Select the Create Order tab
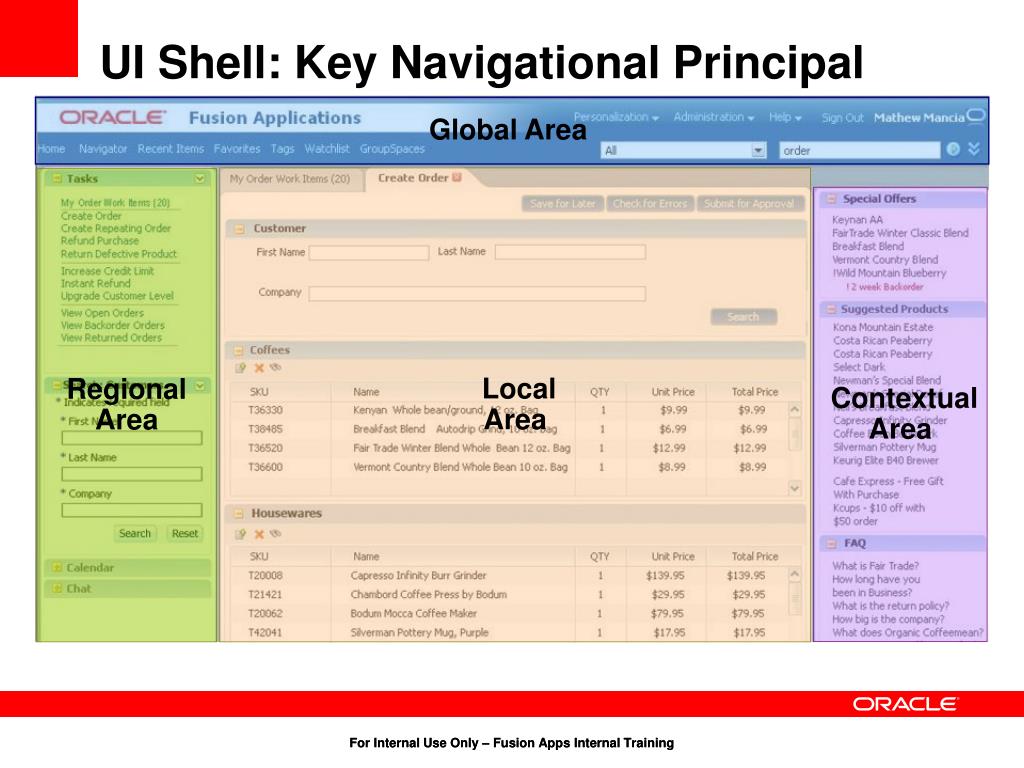Viewport: 1024px width, 768px height. (x=413, y=178)
